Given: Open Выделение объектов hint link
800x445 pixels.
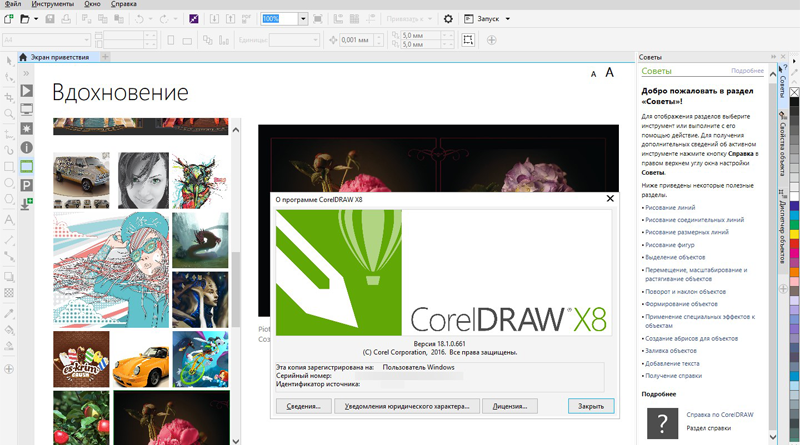Looking at the screenshot, I should click(x=675, y=257).
